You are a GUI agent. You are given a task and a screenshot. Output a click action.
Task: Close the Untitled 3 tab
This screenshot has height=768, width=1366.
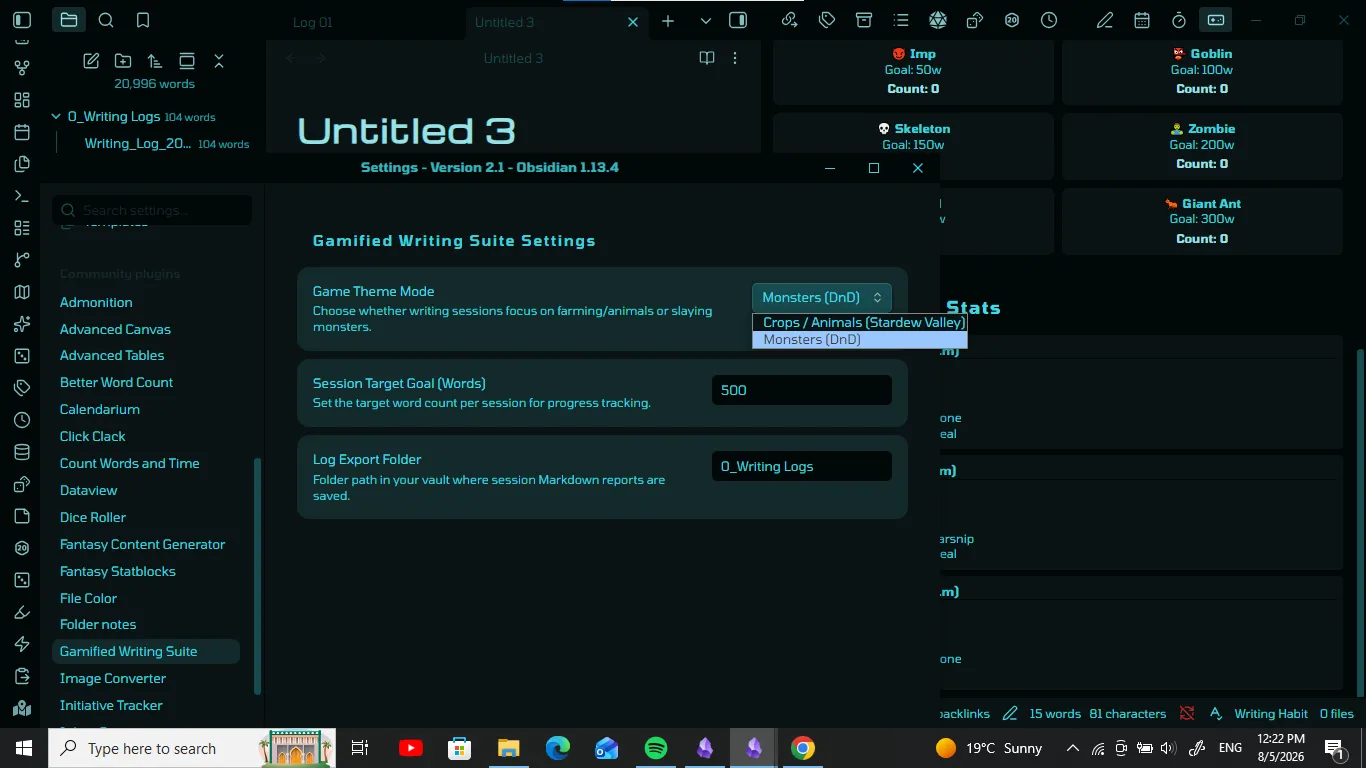(x=633, y=22)
